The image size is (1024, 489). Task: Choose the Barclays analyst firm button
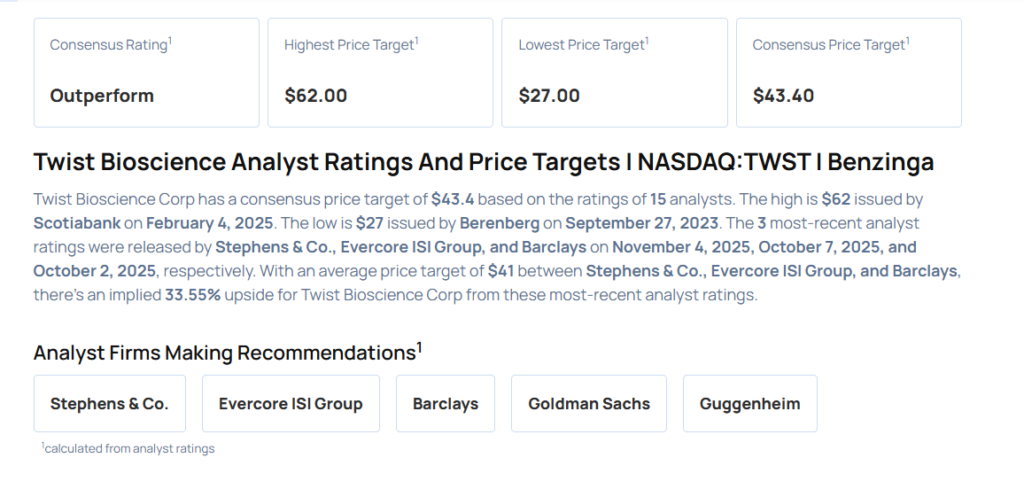pos(445,404)
